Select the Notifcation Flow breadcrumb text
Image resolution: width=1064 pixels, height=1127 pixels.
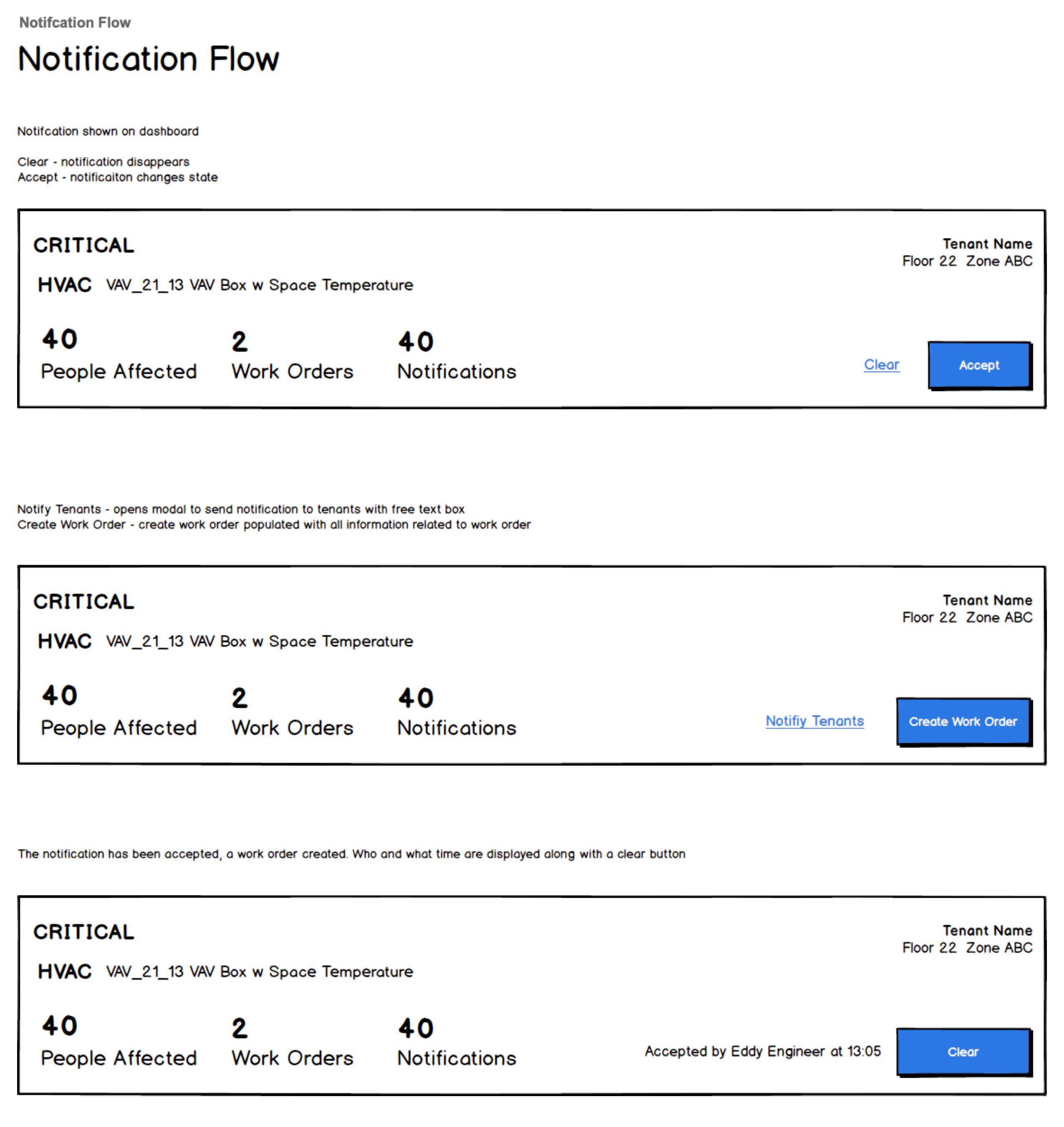click(75, 23)
